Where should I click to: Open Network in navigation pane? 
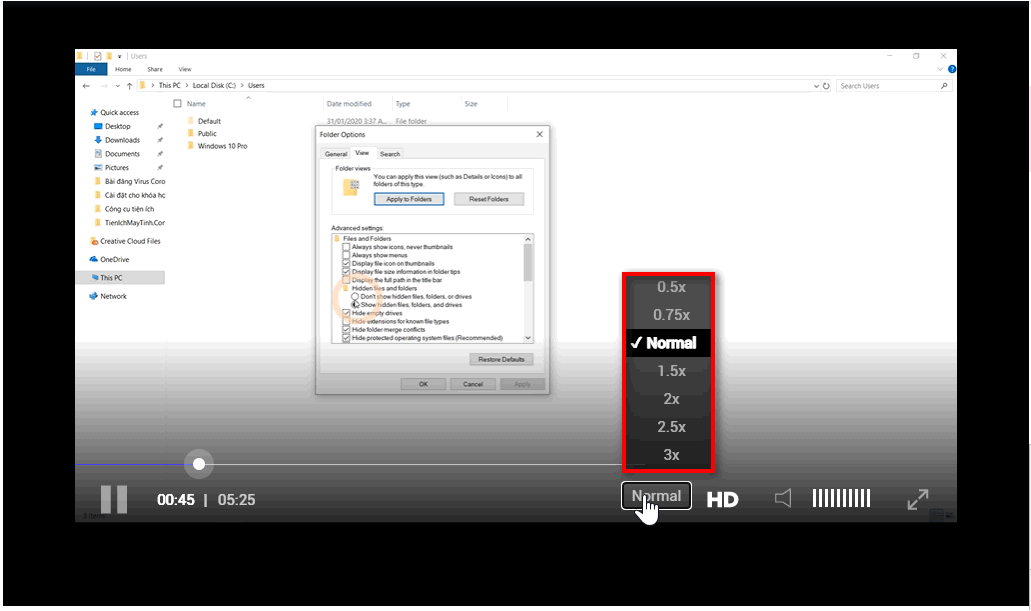point(113,296)
